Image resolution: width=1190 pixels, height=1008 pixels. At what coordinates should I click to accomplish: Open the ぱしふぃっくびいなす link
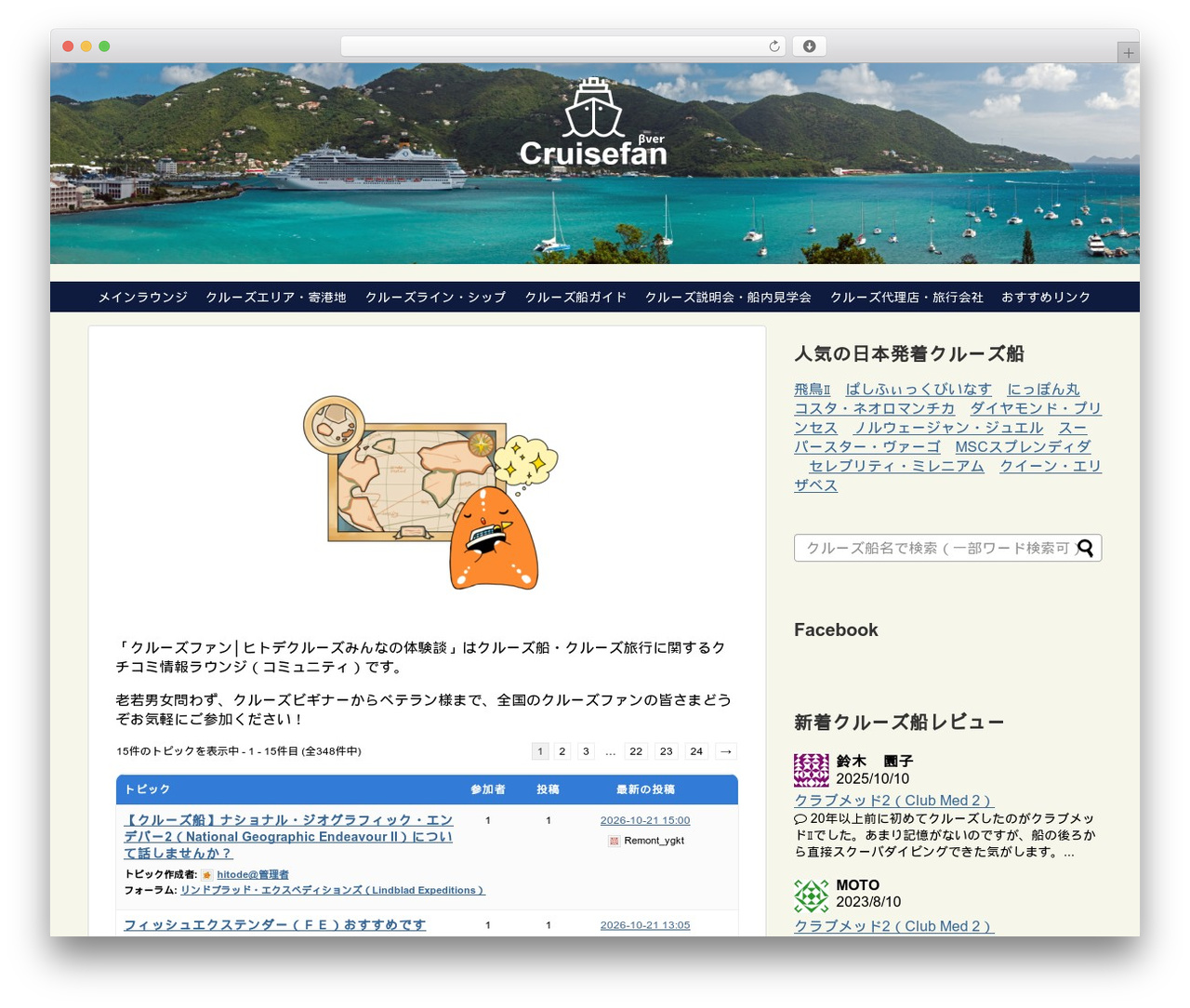click(x=919, y=390)
